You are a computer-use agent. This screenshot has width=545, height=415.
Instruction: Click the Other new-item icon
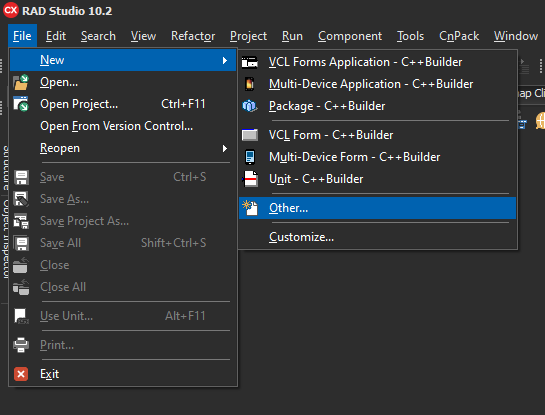[250, 208]
